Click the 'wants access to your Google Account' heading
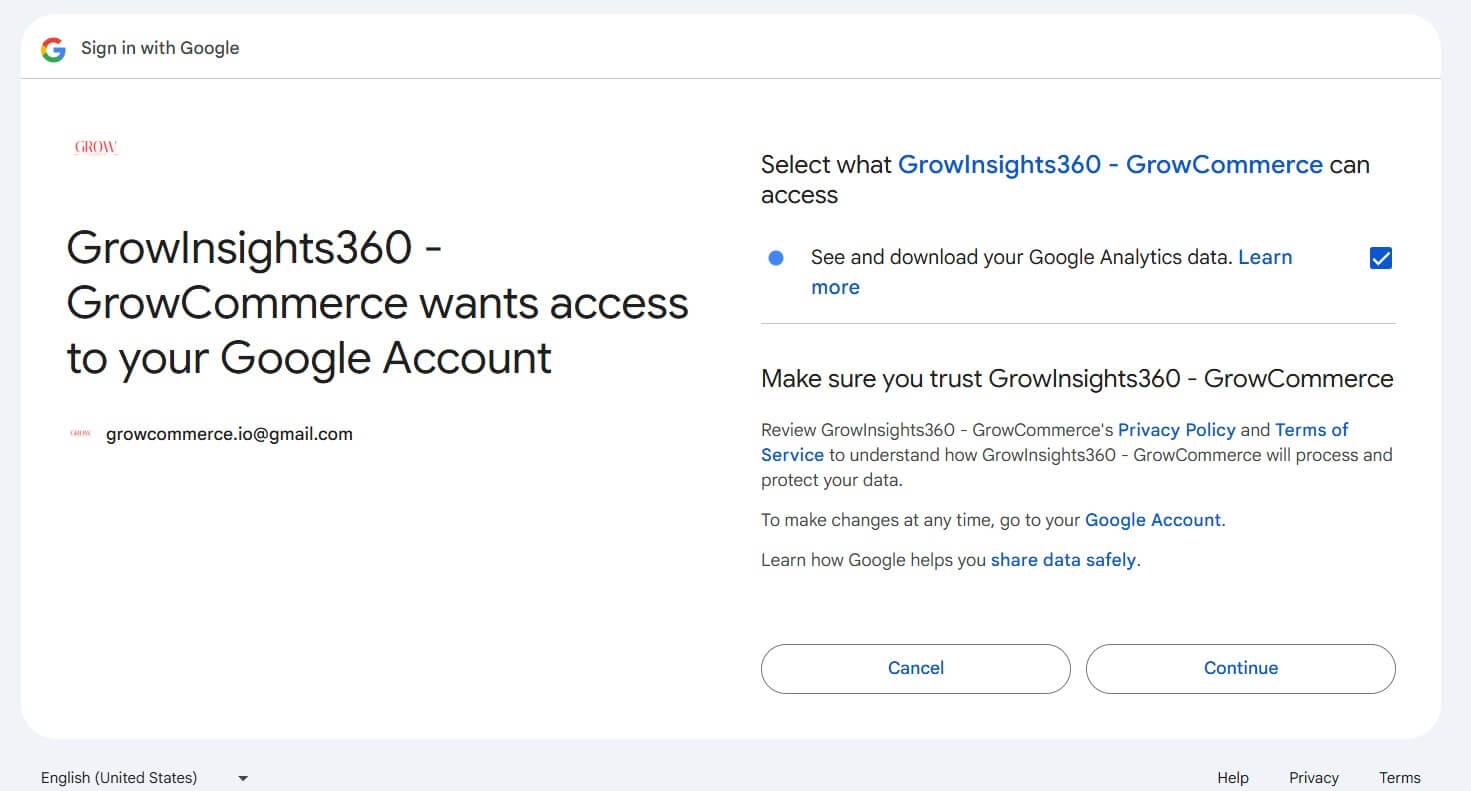Screen dimensions: 1471x791 tap(378, 303)
